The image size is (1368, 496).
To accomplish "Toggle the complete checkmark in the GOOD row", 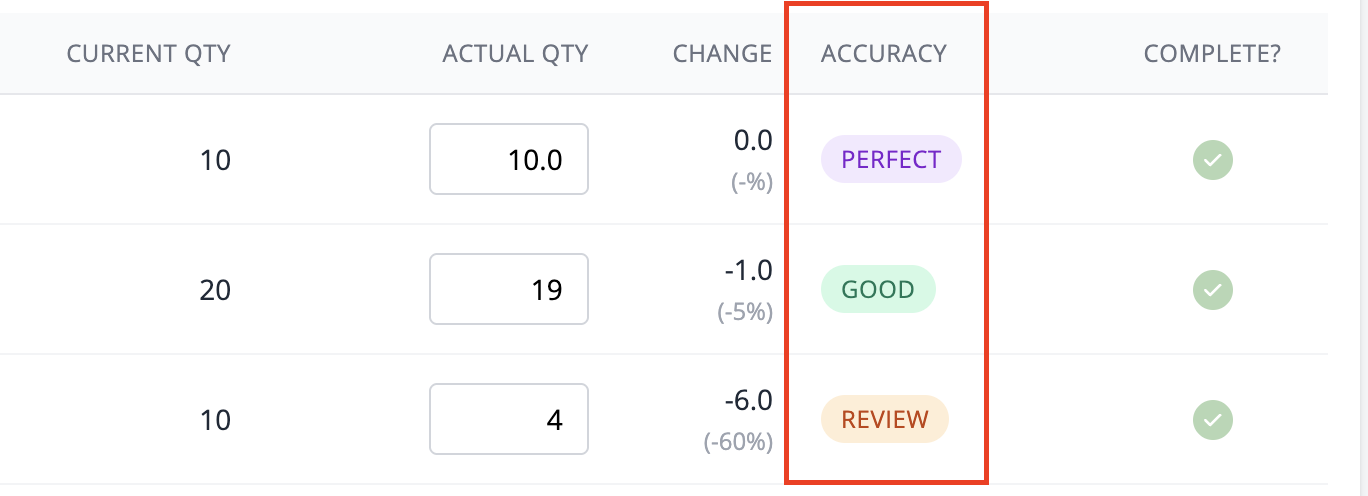I will [x=1212, y=290].
